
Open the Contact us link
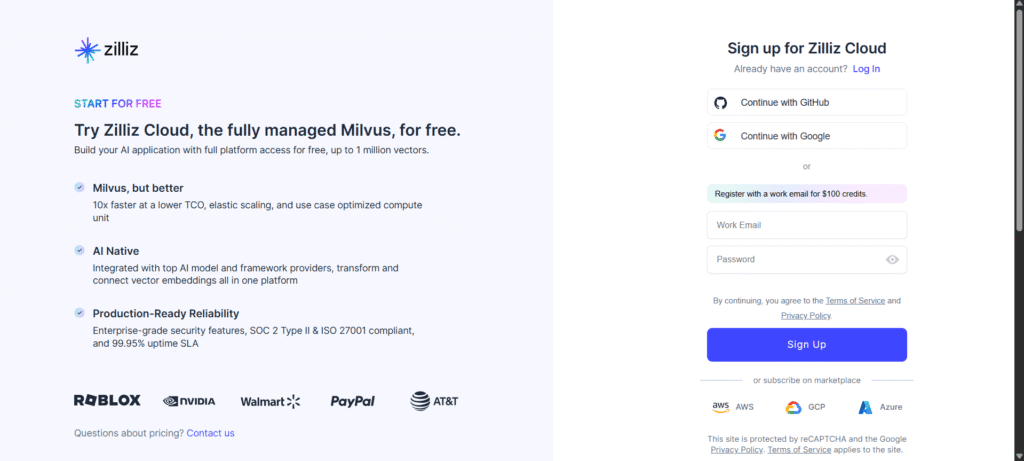(210, 433)
